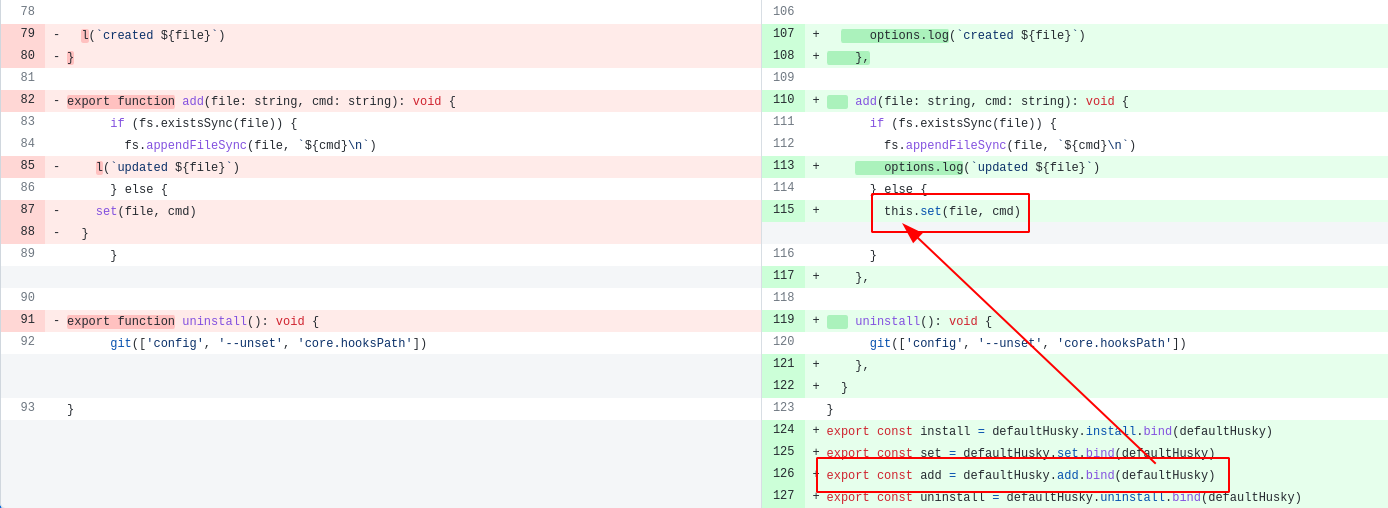The image size is (1388, 508).
Task: Click new-file line 112 fs.appendFileSync code
Action: [1010, 146]
